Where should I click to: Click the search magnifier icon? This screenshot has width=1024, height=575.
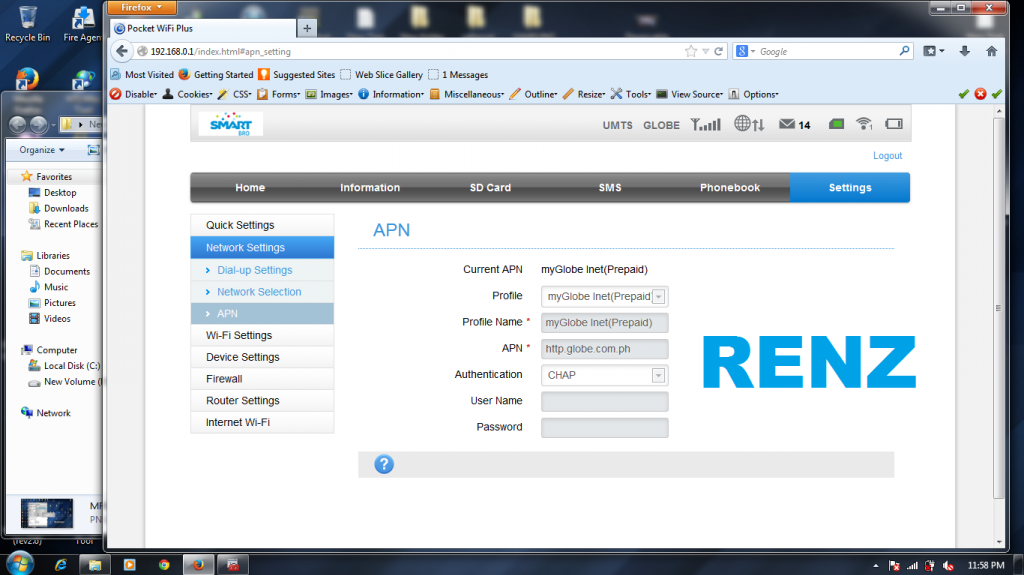pyautogui.click(x=904, y=51)
